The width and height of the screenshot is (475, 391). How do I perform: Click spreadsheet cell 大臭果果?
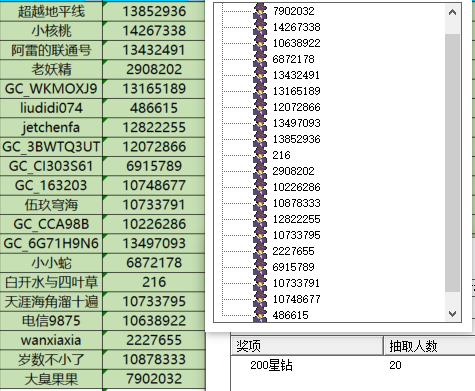click(x=51, y=379)
